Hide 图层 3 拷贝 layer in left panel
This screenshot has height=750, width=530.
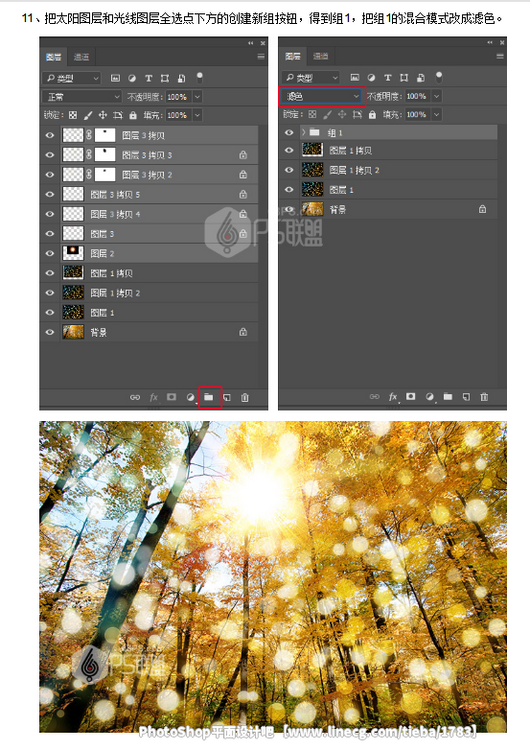click(x=50, y=135)
